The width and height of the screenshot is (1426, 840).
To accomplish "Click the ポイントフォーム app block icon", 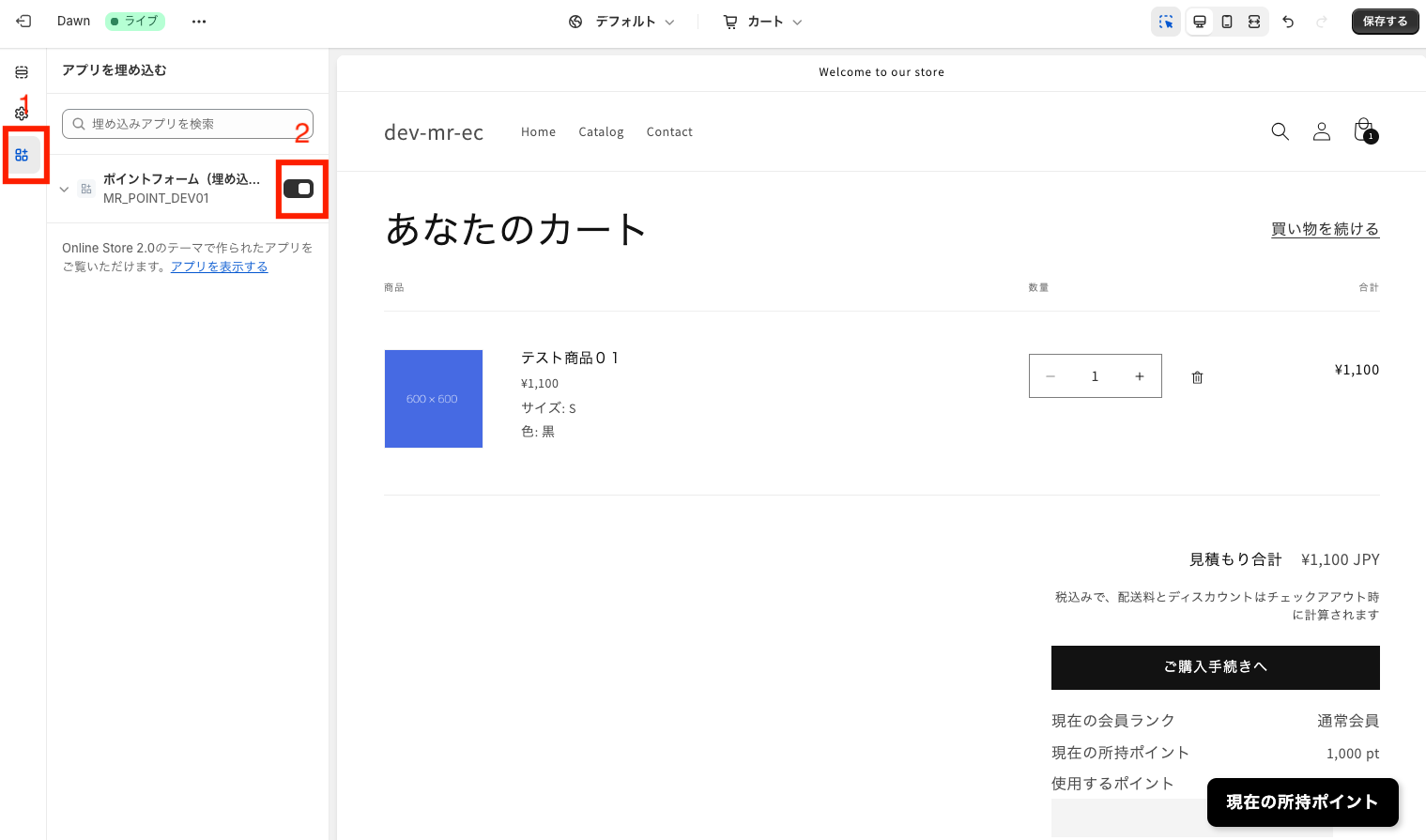I will 86,189.
